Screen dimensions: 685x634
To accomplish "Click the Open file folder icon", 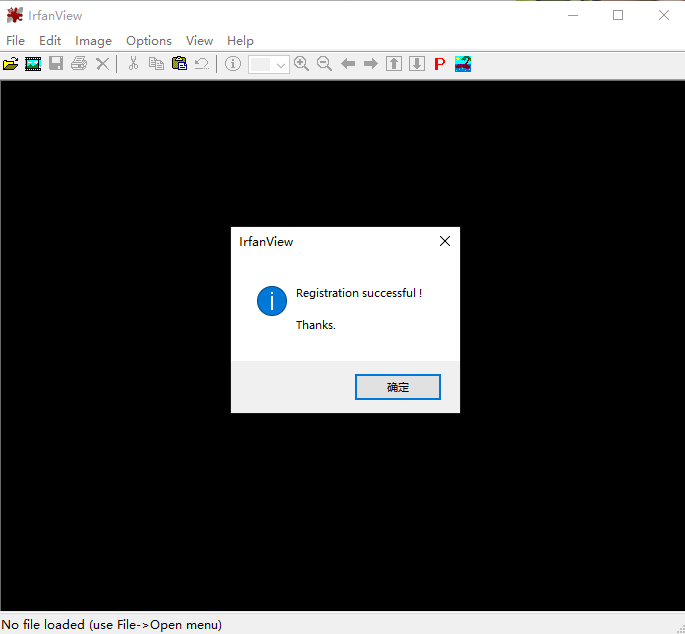I will 11,64.
